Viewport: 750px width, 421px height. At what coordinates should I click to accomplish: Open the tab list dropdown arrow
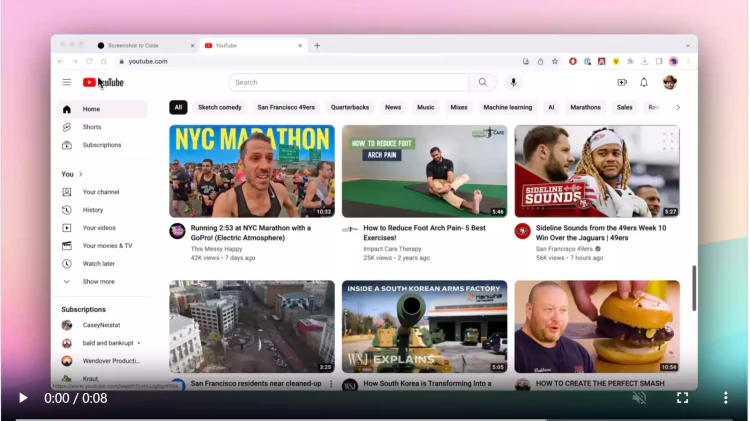[x=688, y=45]
